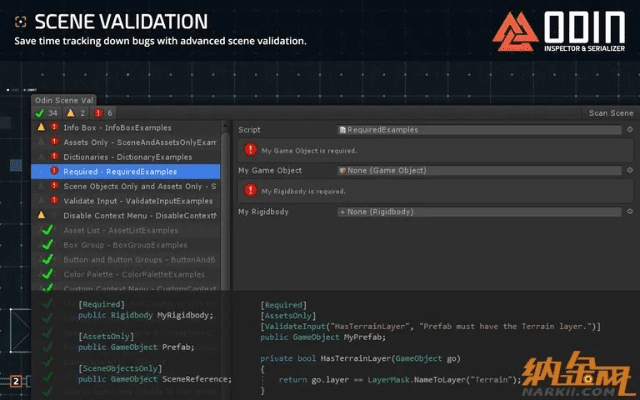Switch to the Odin Scene Validator tab
The width and height of the screenshot is (640, 400).
click(64, 100)
